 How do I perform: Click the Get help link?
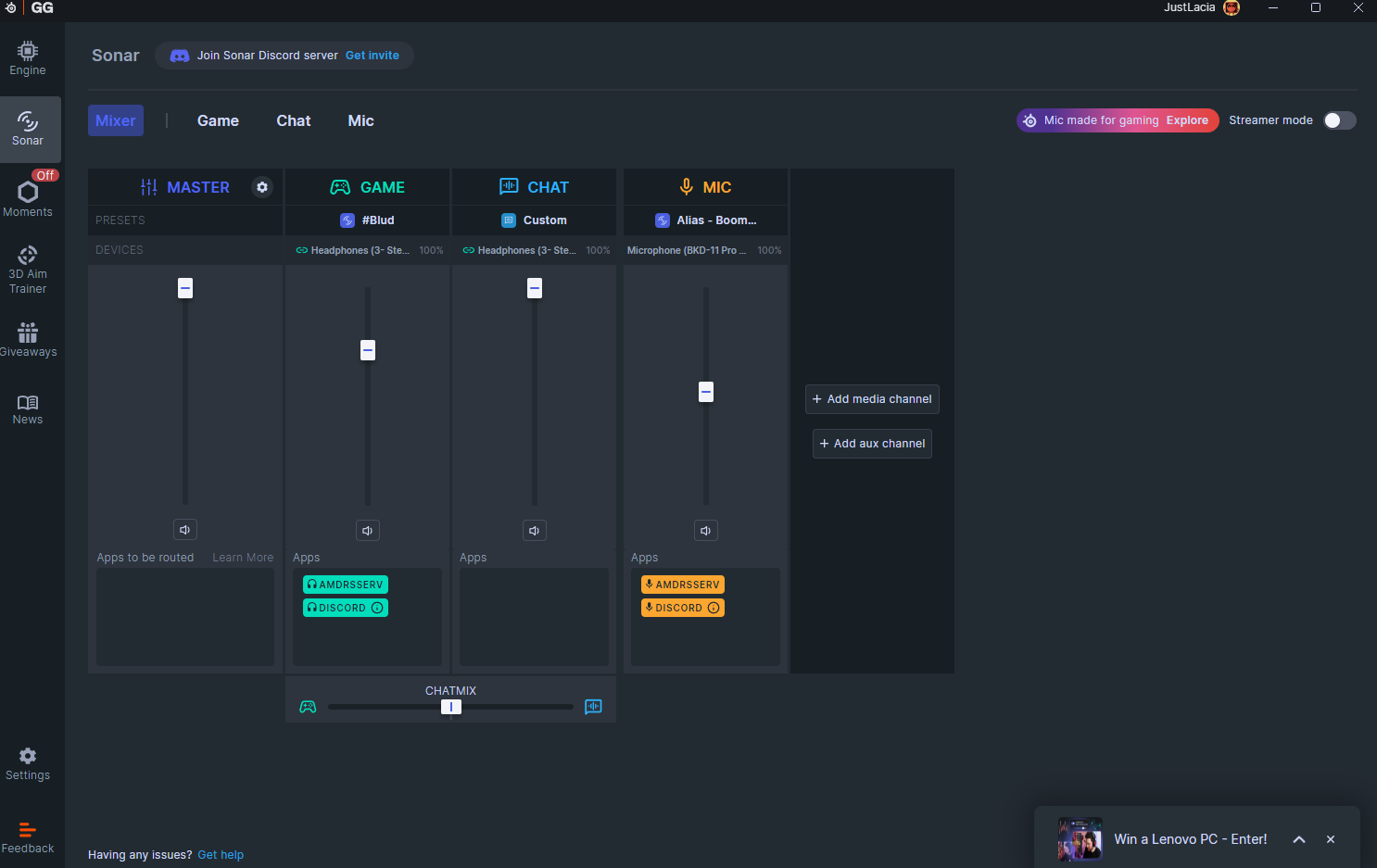tap(221, 855)
